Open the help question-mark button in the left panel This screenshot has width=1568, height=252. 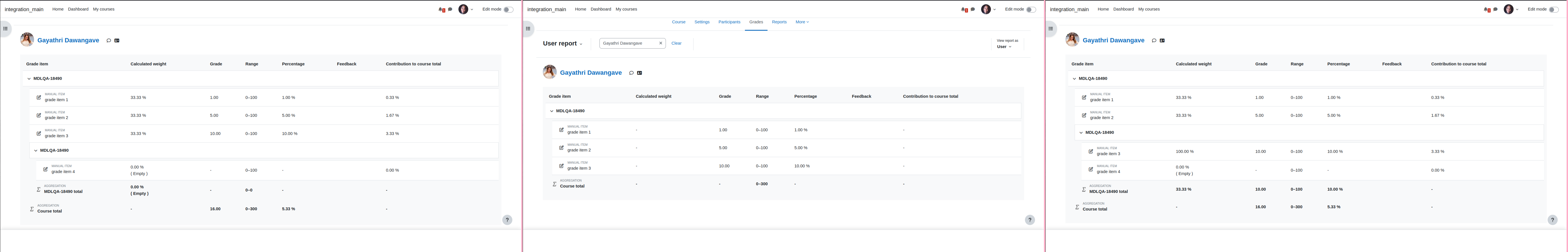pos(507,220)
